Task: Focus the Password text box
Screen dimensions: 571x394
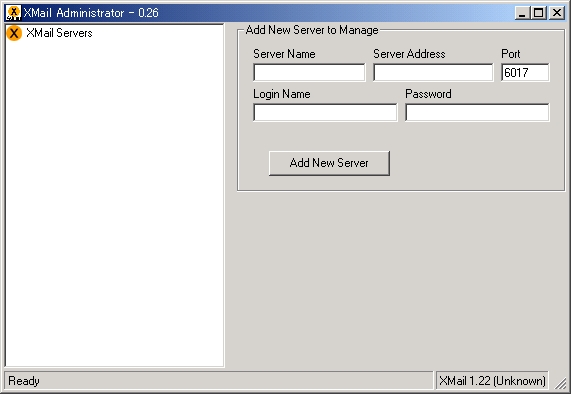Action: [477, 112]
